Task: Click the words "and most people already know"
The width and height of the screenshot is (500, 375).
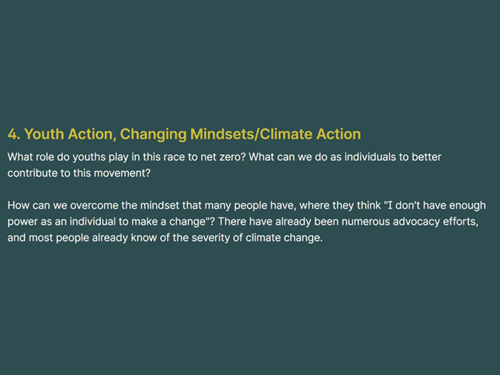Action: (82, 238)
